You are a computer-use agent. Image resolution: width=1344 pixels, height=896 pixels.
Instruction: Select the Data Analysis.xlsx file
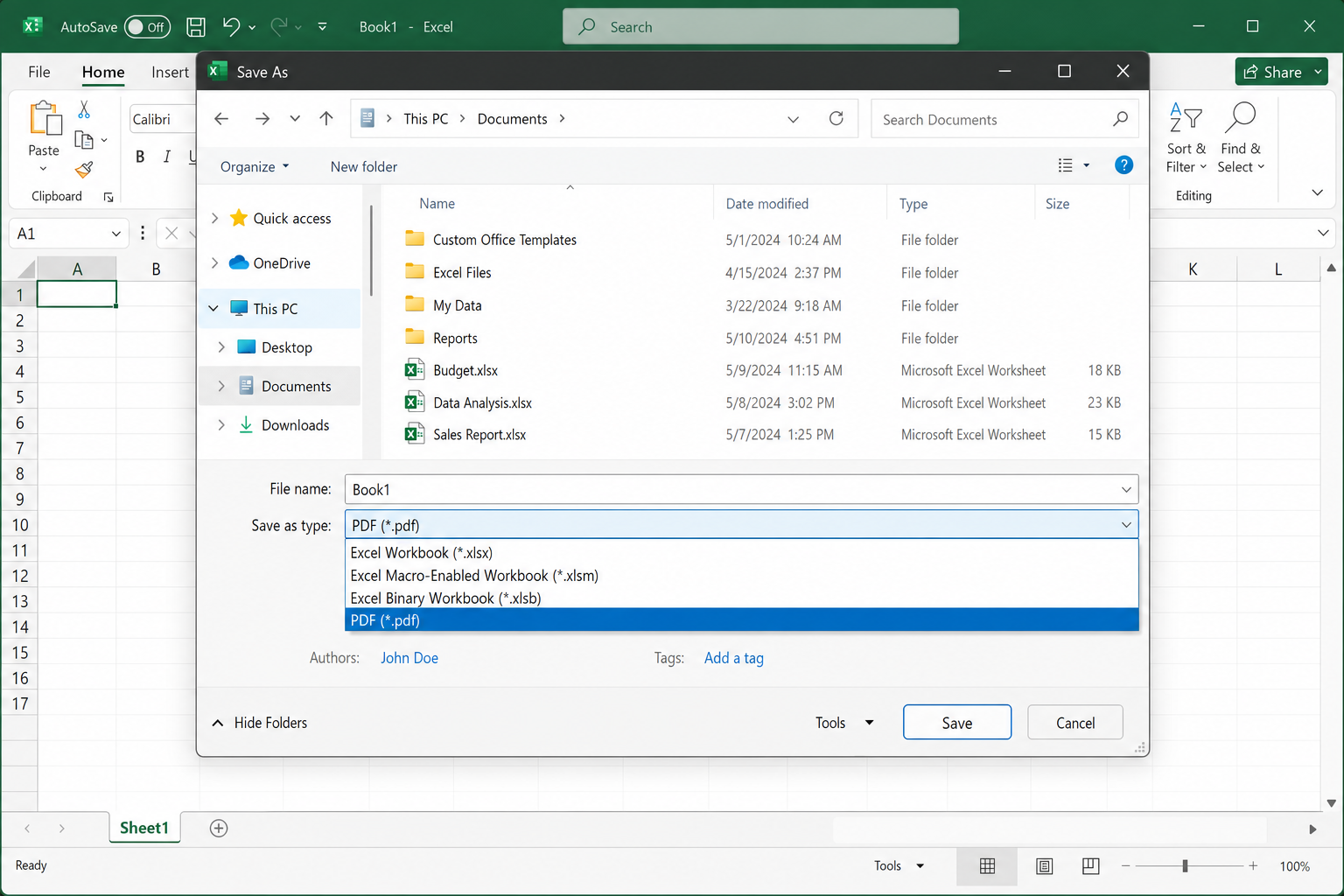pos(482,402)
